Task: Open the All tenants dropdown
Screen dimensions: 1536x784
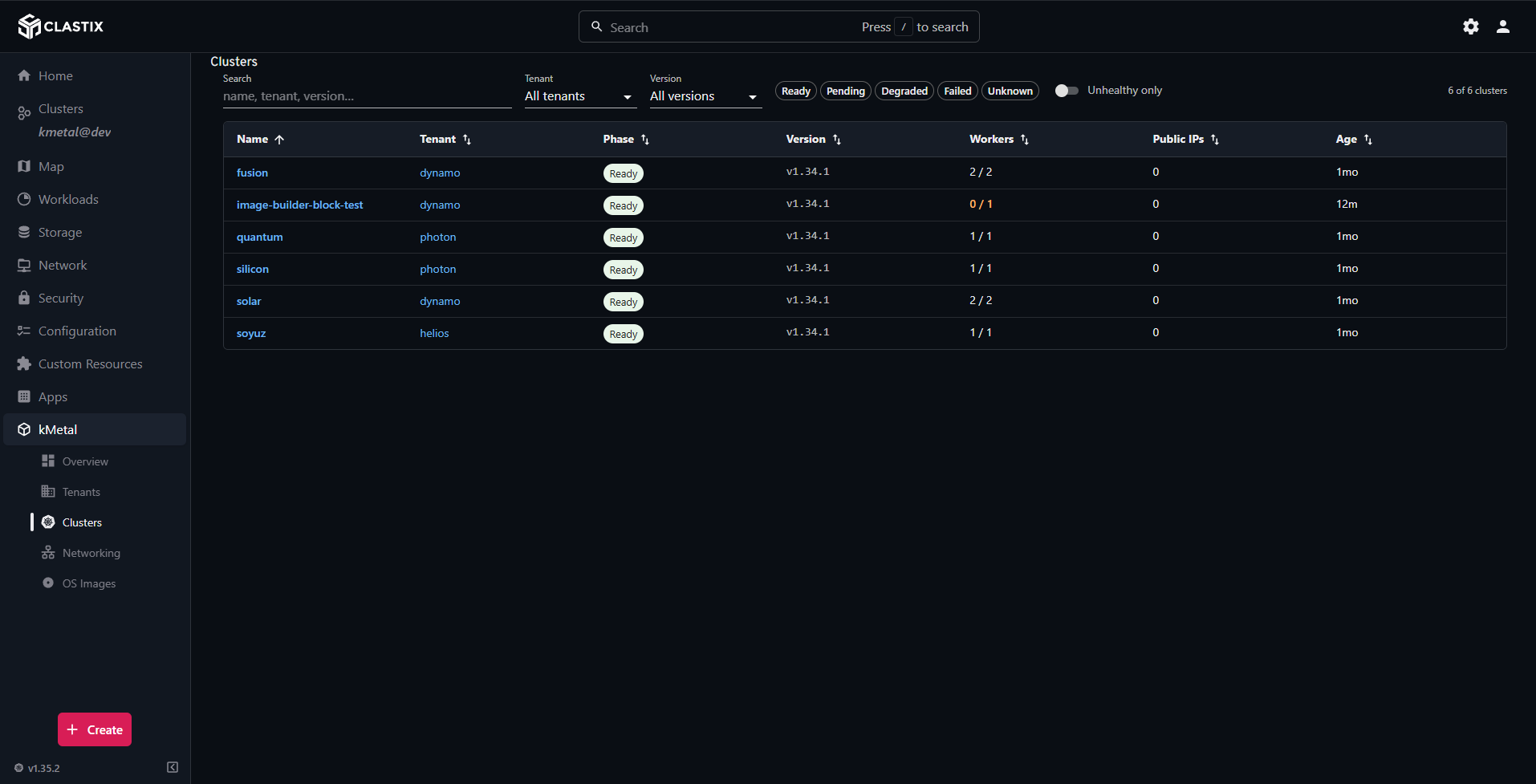Action: coord(580,96)
